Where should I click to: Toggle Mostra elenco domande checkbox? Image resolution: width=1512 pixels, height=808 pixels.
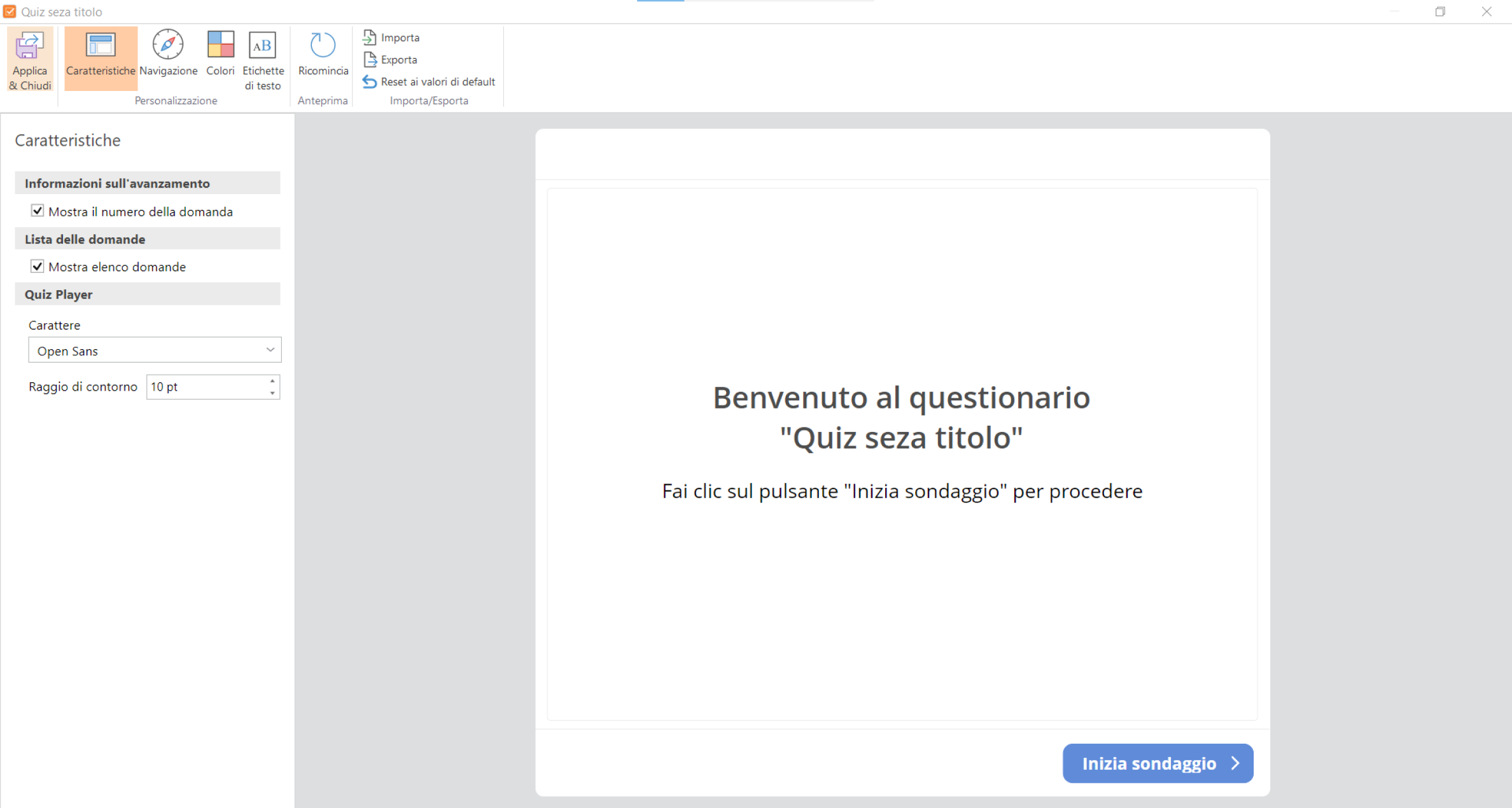click(x=38, y=266)
